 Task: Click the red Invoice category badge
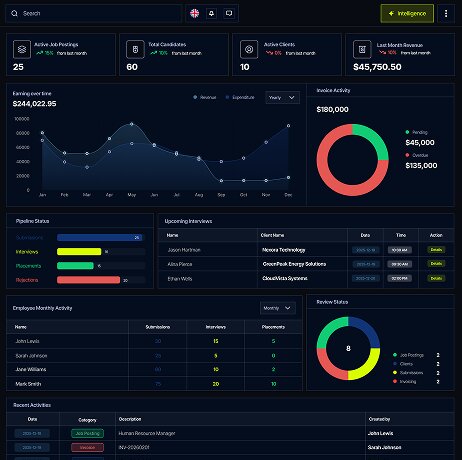(x=87, y=447)
